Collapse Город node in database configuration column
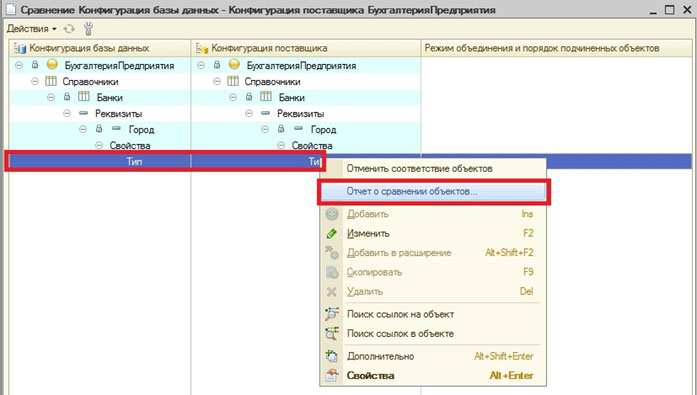The image size is (697, 395). pos(83,129)
